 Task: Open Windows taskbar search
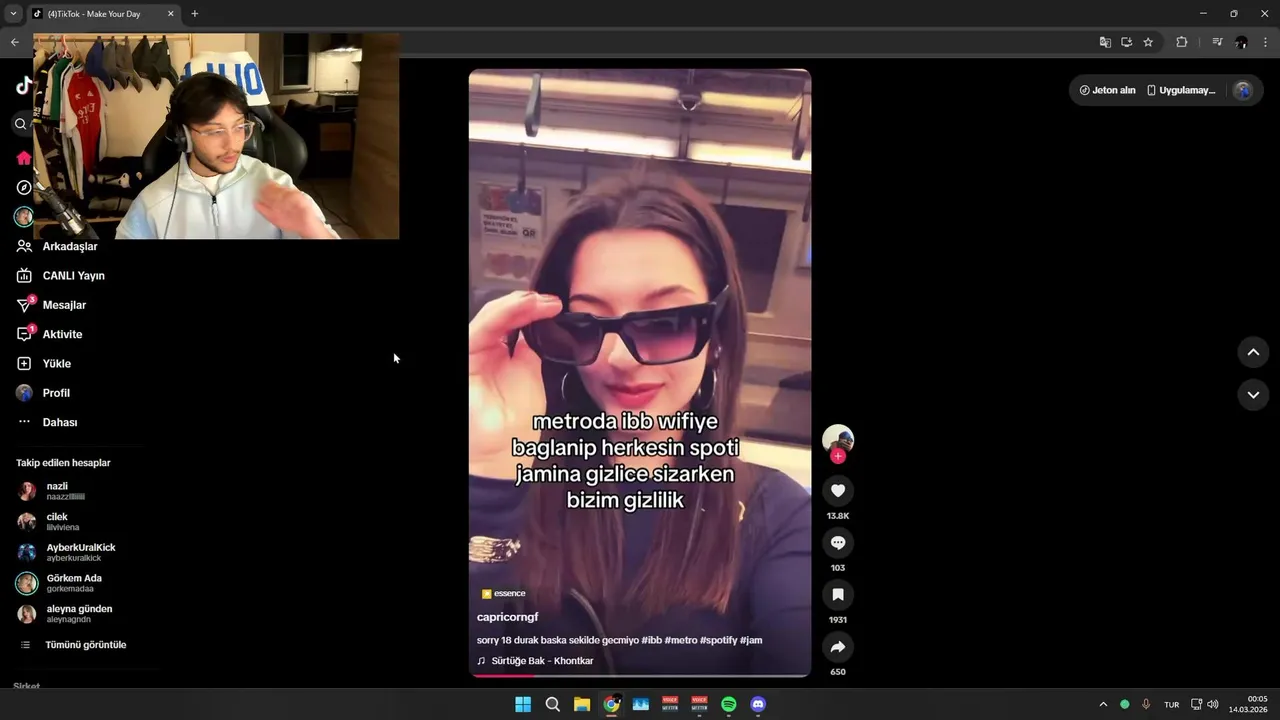click(x=552, y=704)
